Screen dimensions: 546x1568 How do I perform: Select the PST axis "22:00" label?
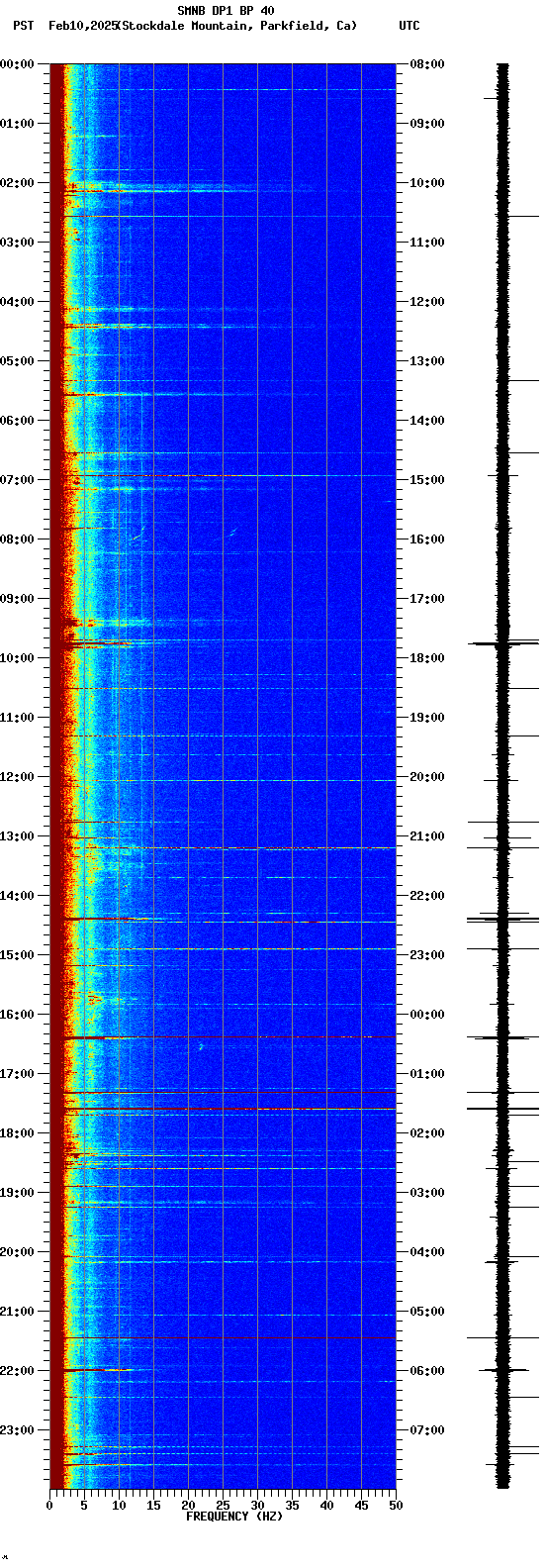(x=17, y=1371)
